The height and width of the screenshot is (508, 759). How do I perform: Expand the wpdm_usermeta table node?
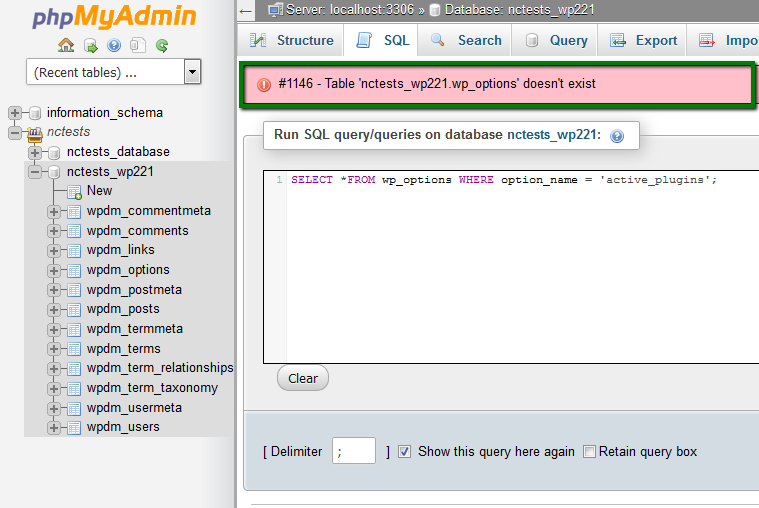[x=54, y=409]
